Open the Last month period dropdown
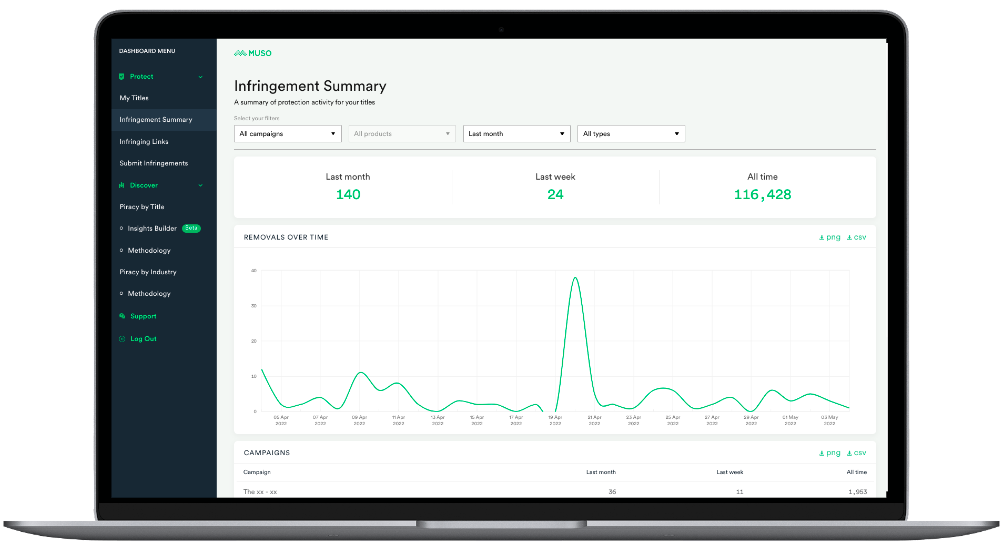 tap(516, 134)
